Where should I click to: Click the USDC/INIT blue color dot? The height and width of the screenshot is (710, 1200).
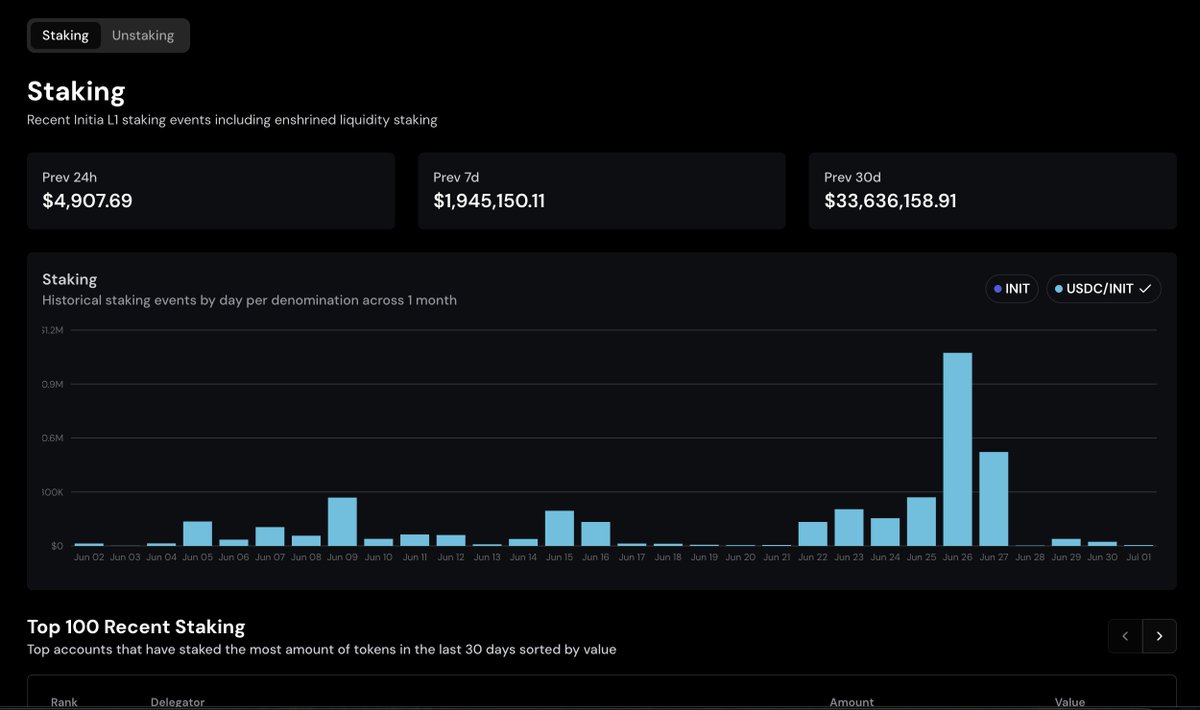click(1059, 289)
